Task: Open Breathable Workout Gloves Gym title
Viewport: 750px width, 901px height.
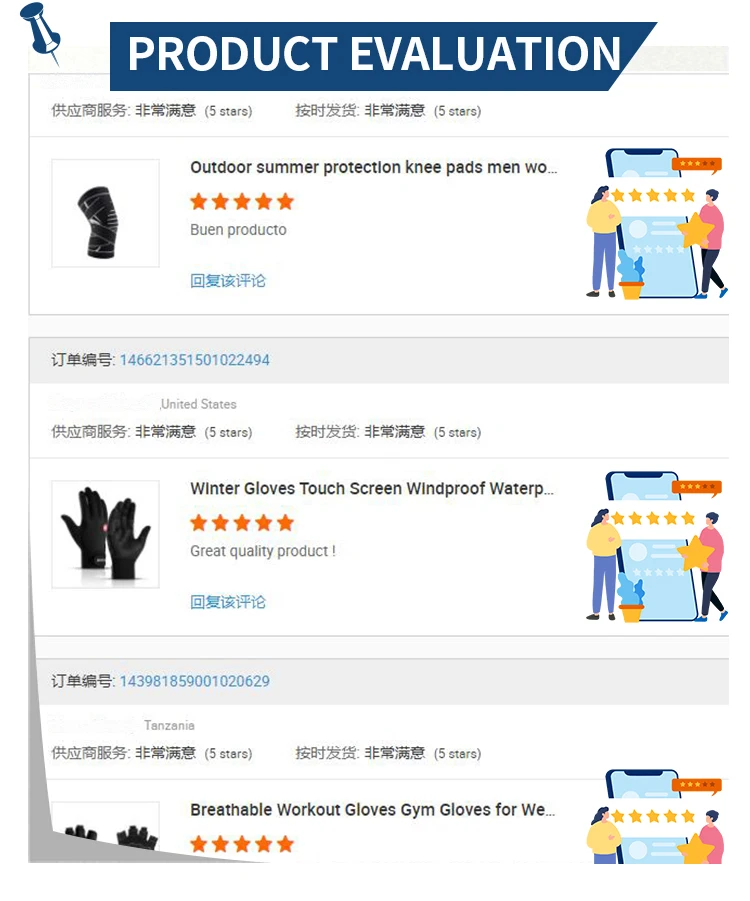Action: [372, 810]
